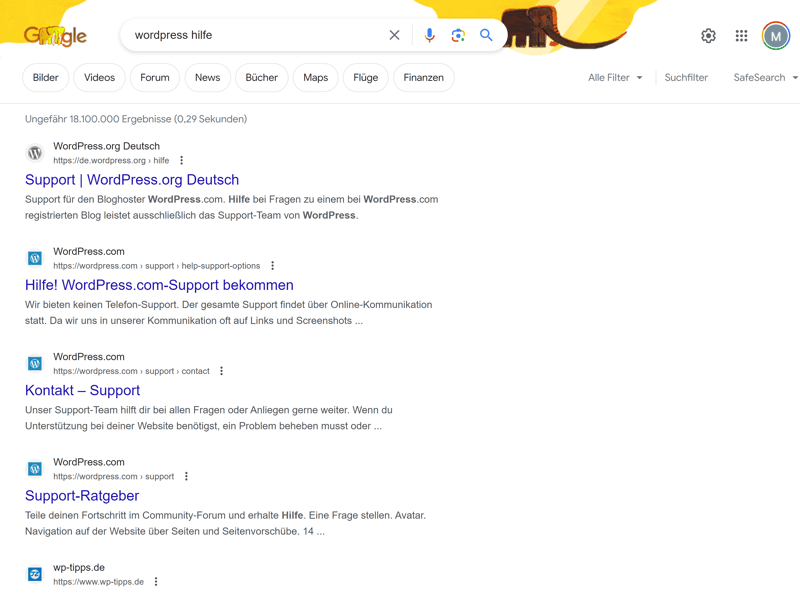Click into the search field with 'wordpress hilfe'
Viewport: 800px width, 595px height.
pyautogui.click(x=250, y=35)
